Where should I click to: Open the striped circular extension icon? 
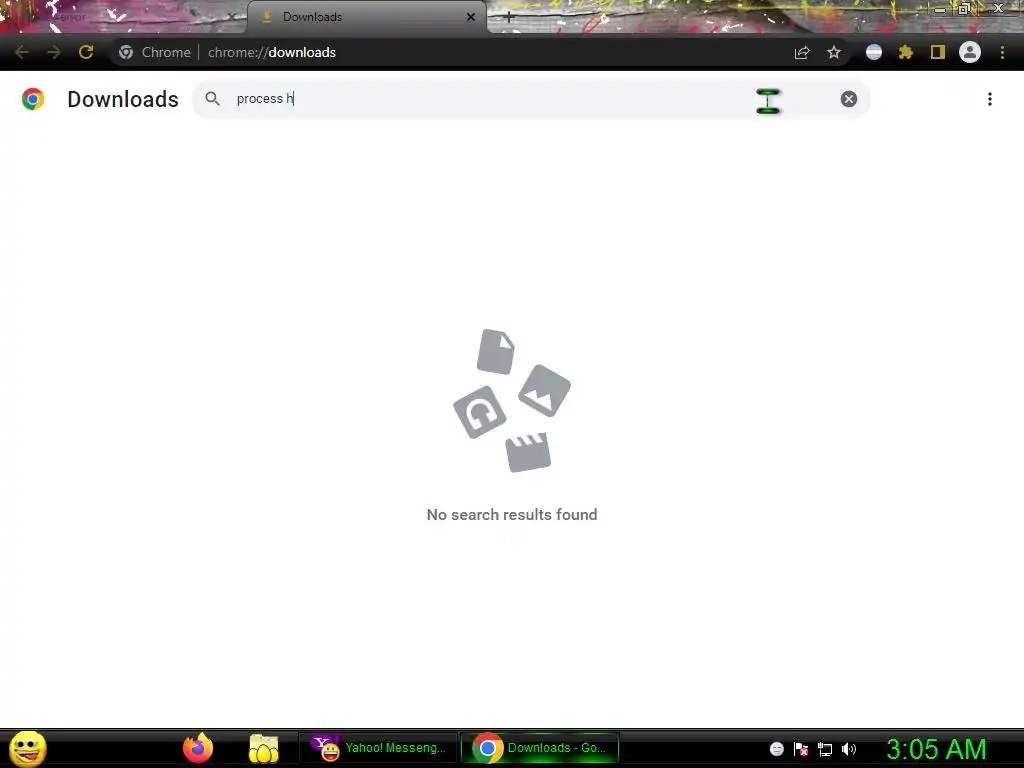coord(874,52)
